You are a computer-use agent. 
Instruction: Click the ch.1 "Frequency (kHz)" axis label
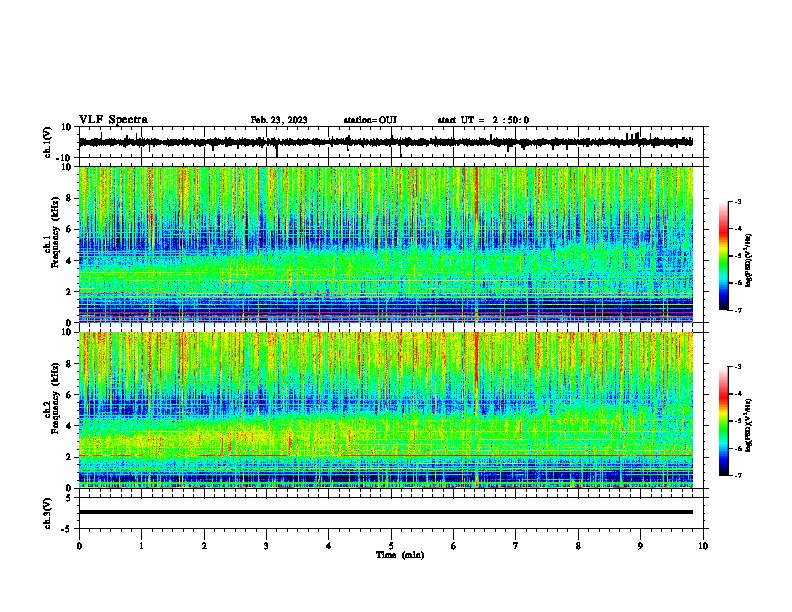click(x=55, y=233)
